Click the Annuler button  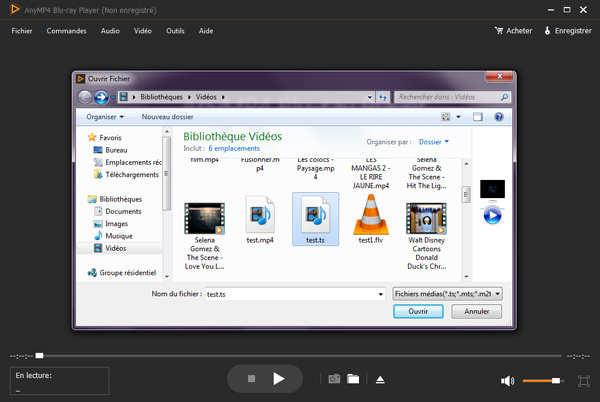click(476, 312)
